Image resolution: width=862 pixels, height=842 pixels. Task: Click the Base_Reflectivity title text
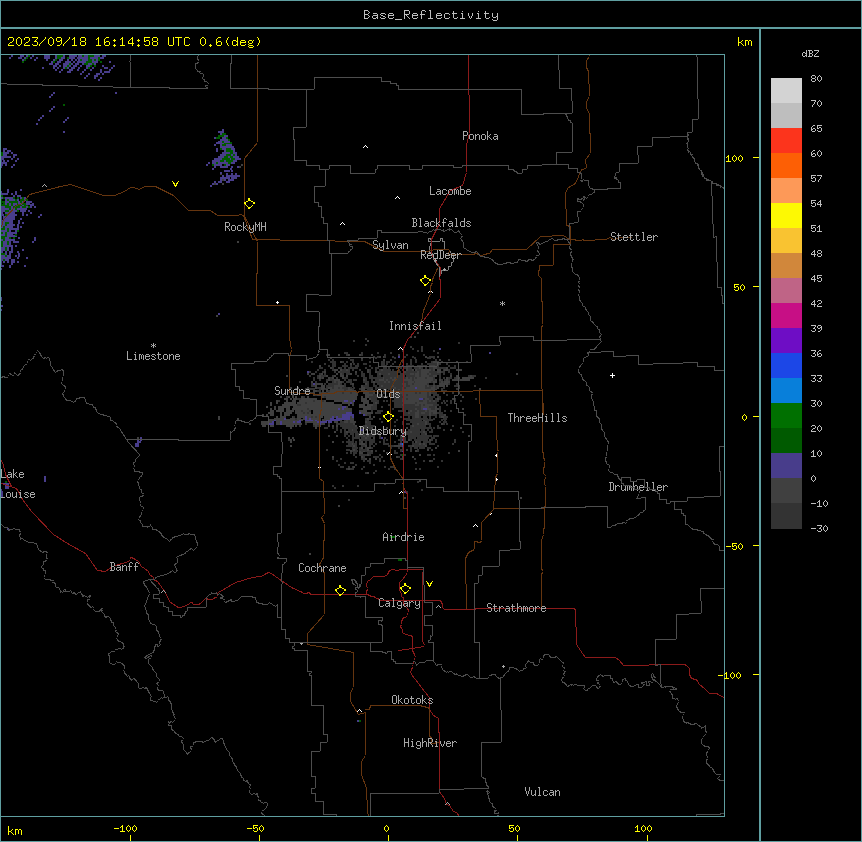pyautogui.click(x=431, y=15)
